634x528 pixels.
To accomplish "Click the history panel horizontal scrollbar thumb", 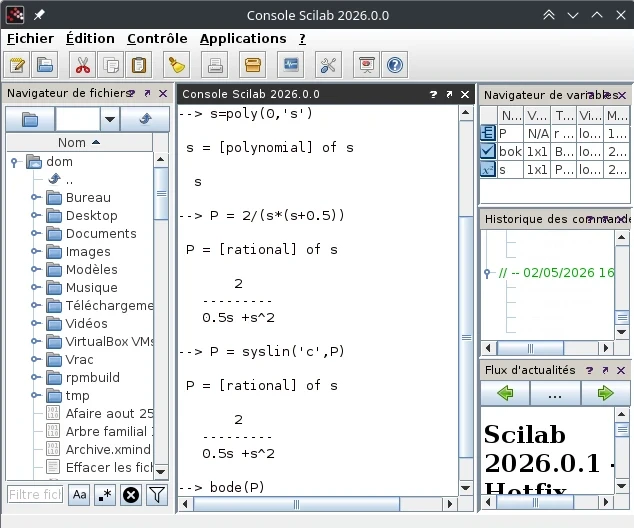I will [x=530, y=348].
